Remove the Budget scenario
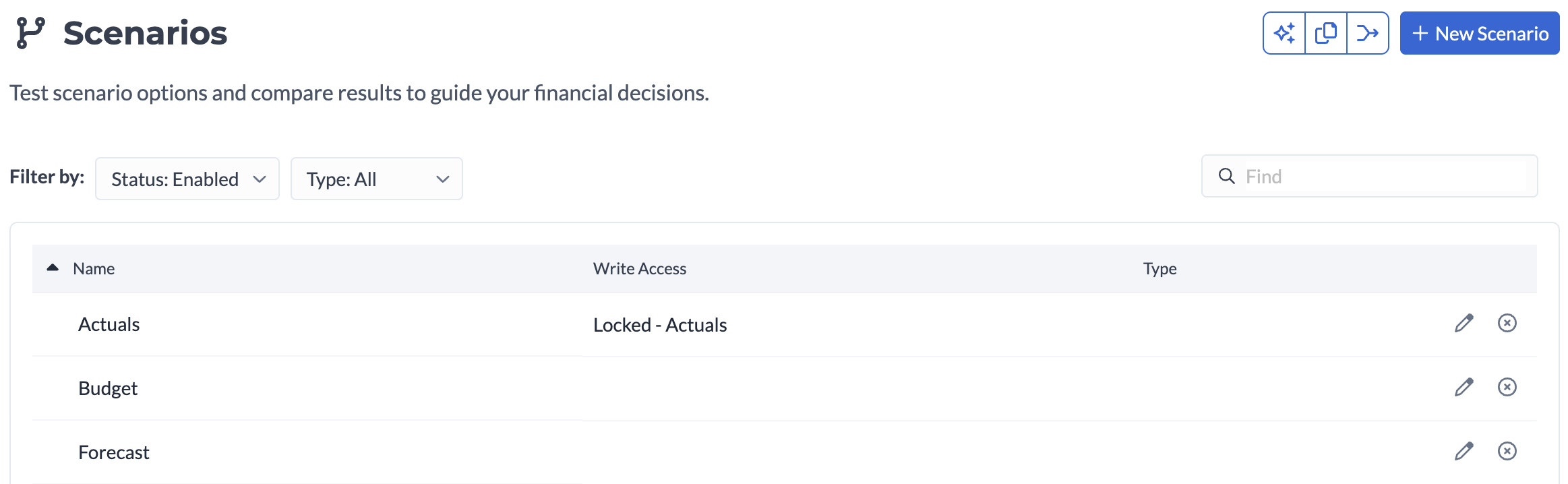 (x=1507, y=388)
